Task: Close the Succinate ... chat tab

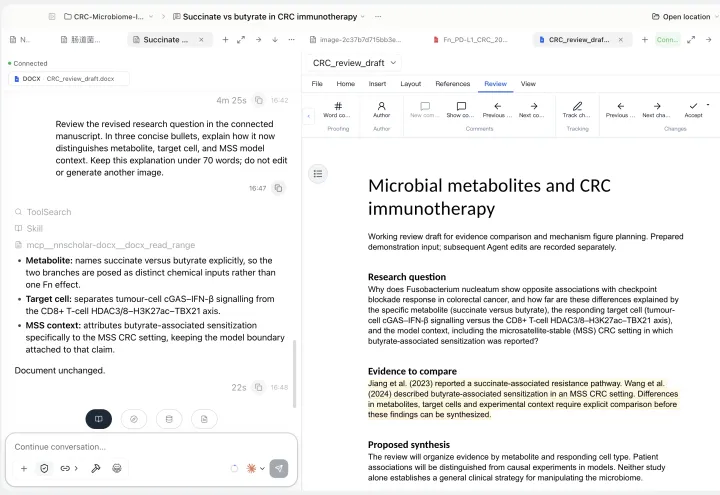Action: pos(201,39)
